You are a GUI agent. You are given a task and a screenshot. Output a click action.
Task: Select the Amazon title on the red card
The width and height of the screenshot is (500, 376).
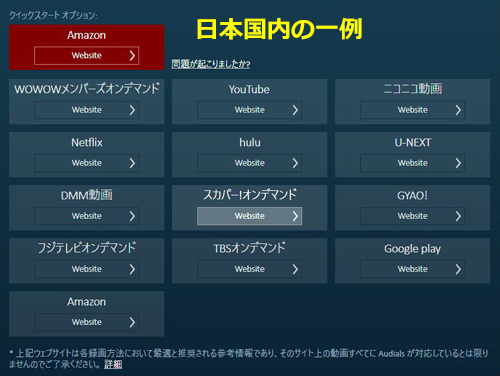86,35
